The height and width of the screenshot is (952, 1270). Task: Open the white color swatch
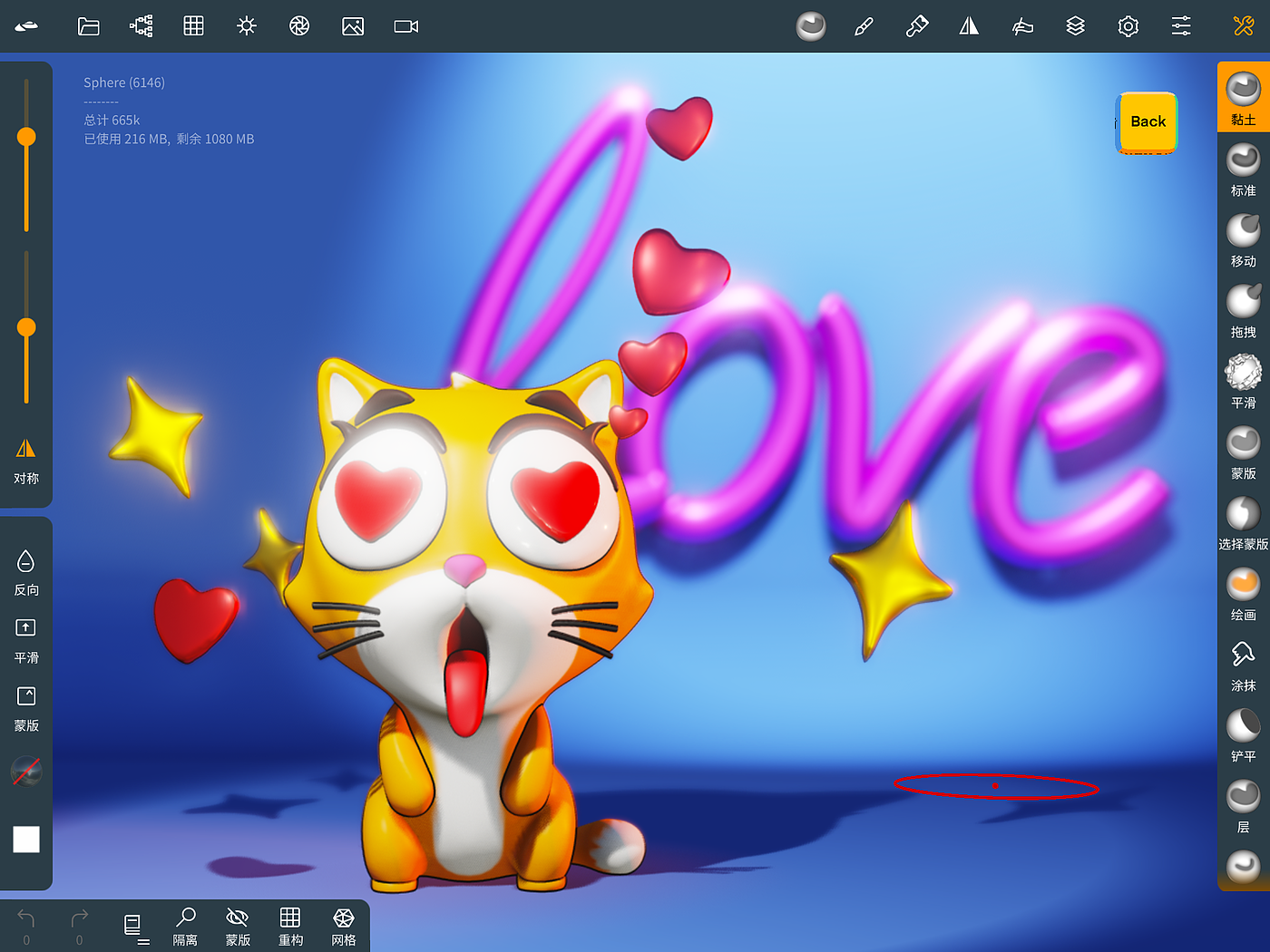[x=26, y=840]
